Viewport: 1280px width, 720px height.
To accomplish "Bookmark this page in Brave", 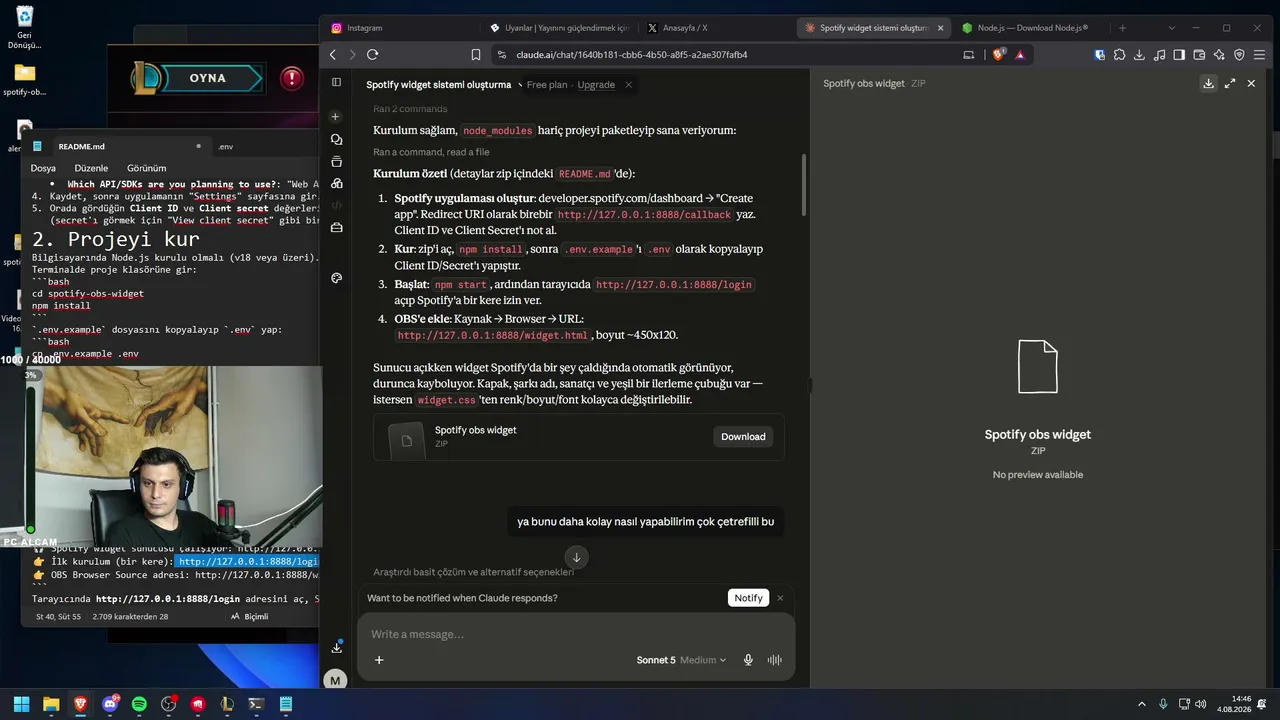I will pos(476,55).
